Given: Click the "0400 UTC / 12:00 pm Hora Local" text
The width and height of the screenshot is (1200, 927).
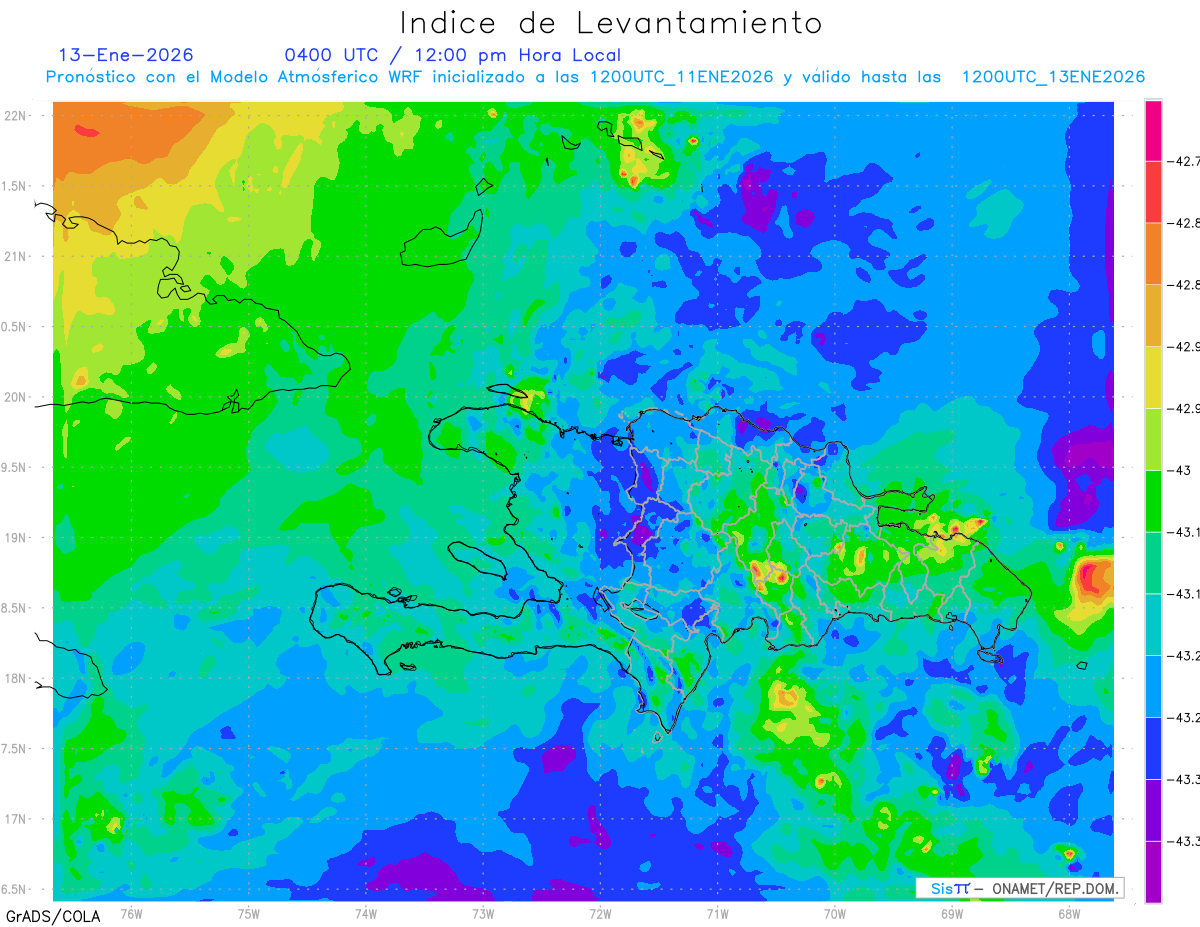Looking at the screenshot, I should point(453,55).
